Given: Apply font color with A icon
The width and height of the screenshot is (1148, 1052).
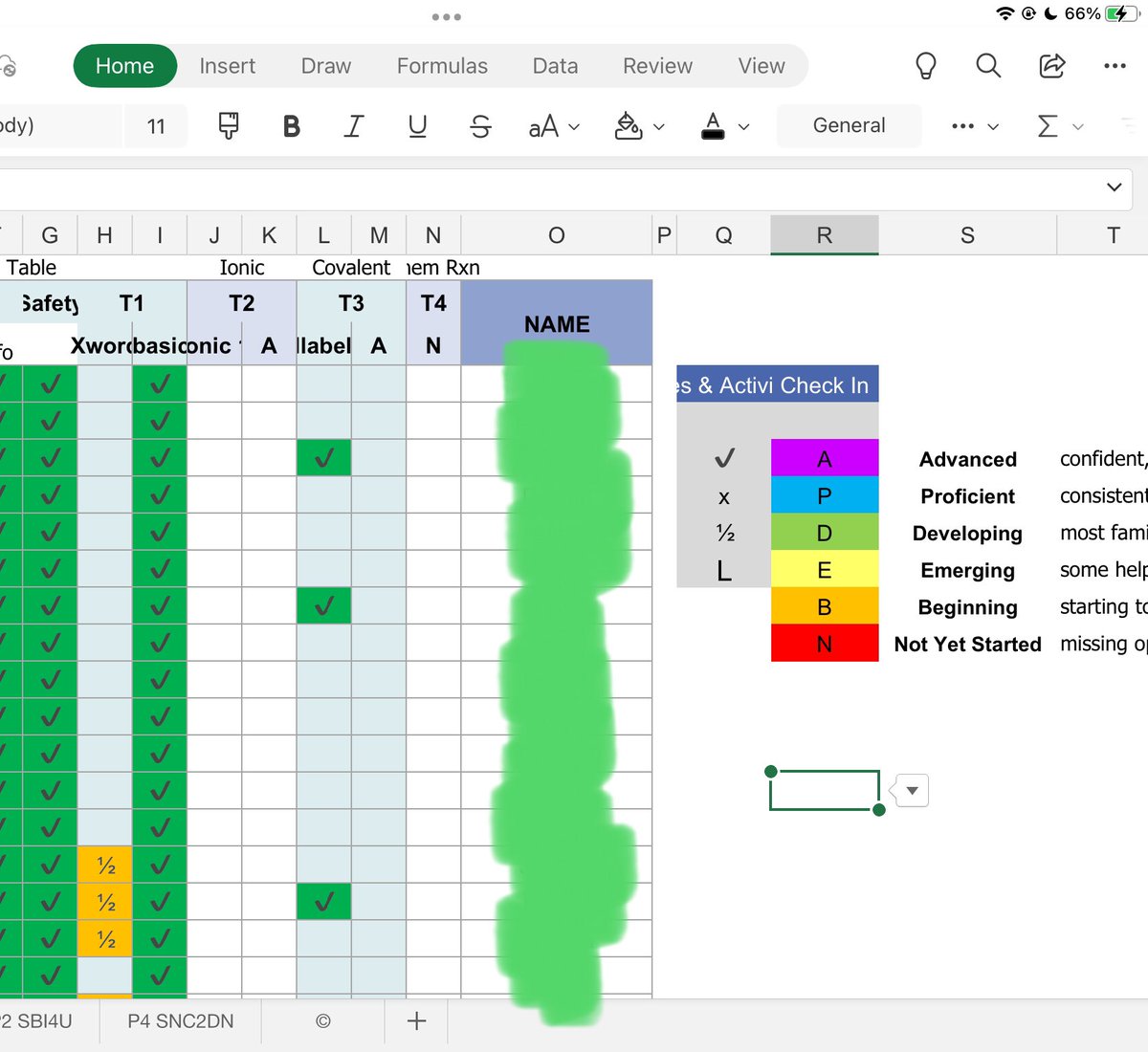Looking at the screenshot, I should coord(713,125).
